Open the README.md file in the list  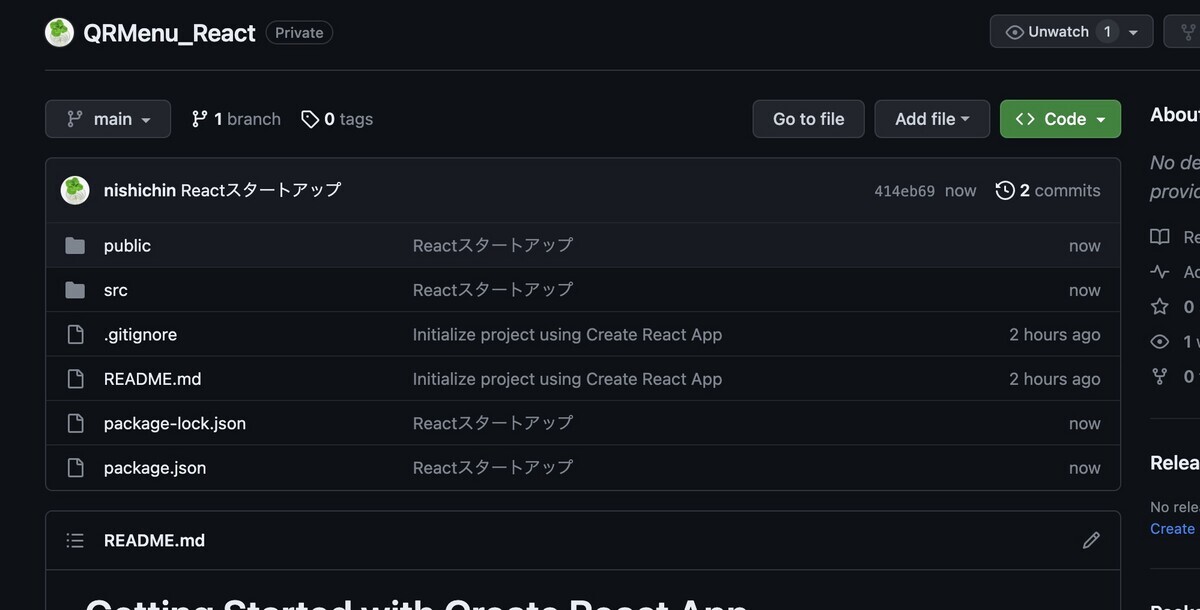coord(153,378)
